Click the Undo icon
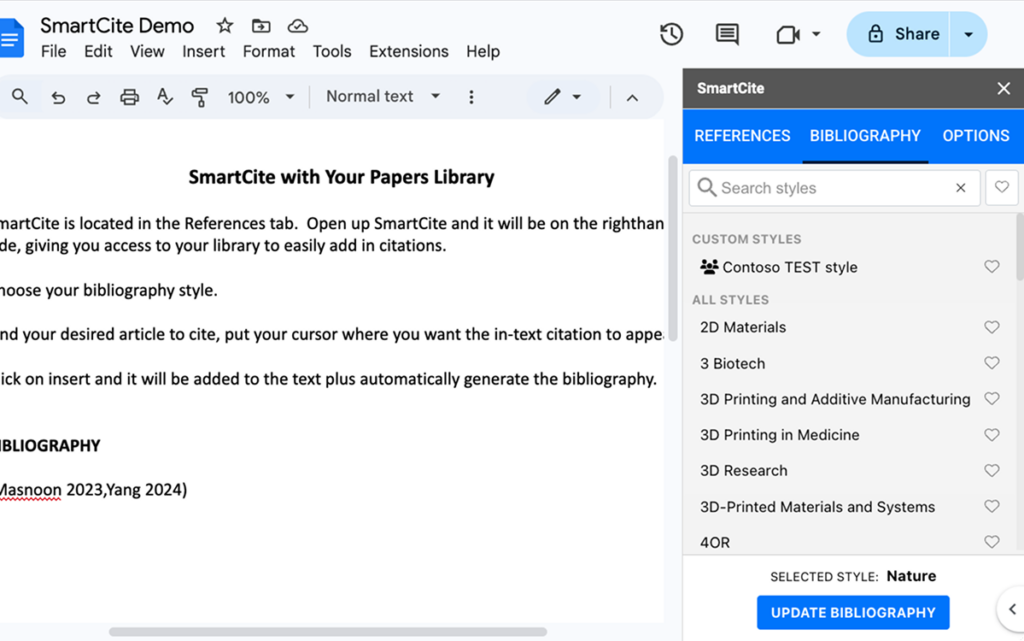 tap(57, 96)
